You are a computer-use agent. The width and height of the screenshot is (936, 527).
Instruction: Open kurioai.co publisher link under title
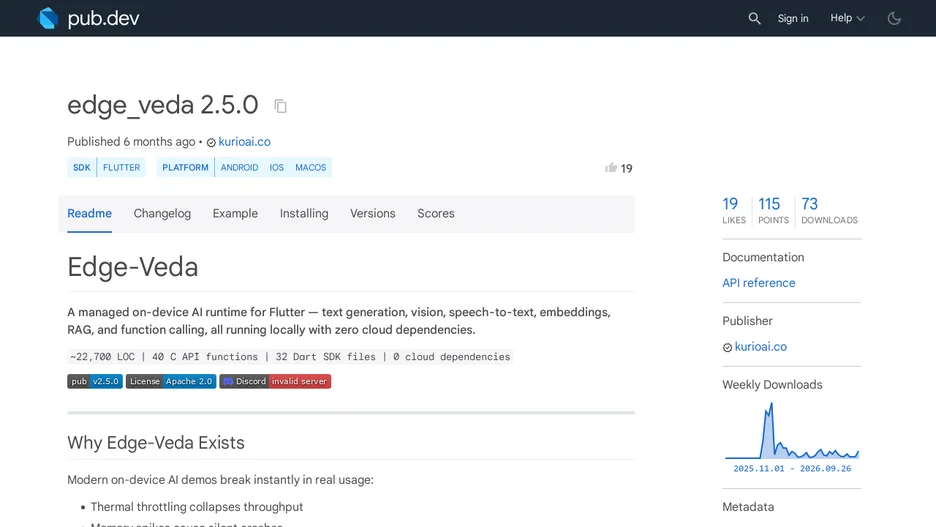(244, 142)
